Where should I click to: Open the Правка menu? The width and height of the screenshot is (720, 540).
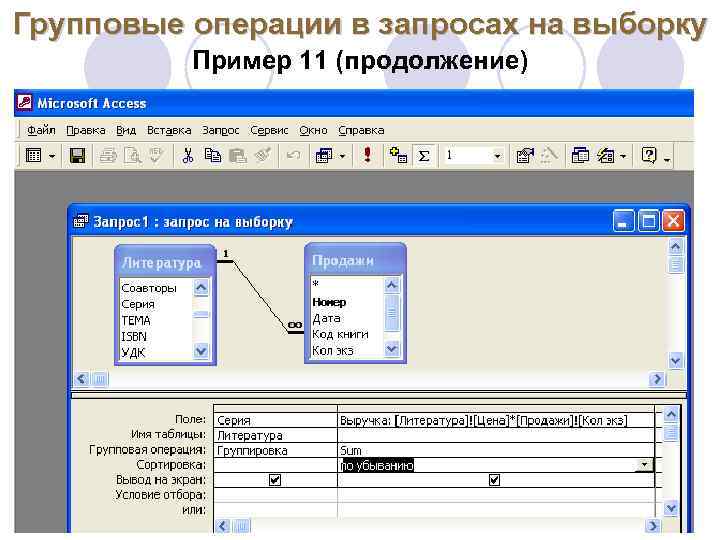86,130
